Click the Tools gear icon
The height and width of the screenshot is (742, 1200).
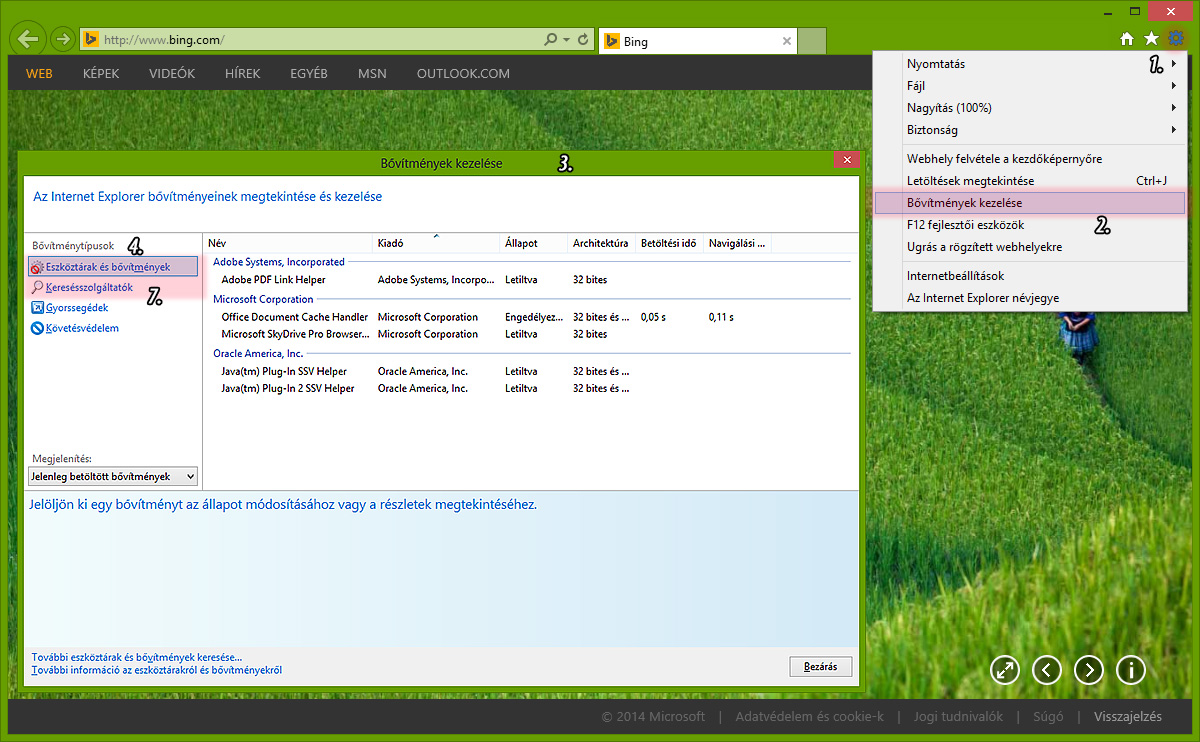(x=1176, y=39)
